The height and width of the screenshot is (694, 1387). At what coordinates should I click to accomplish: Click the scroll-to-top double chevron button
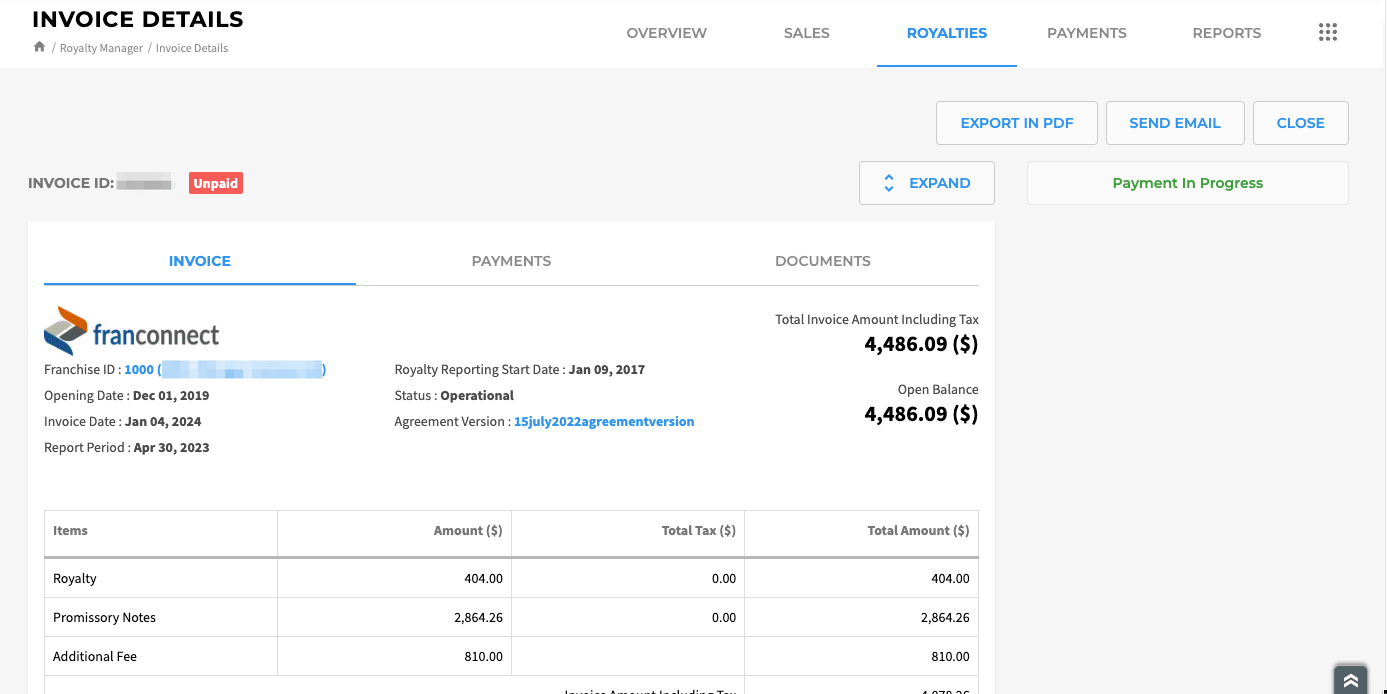(x=1351, y=680)
